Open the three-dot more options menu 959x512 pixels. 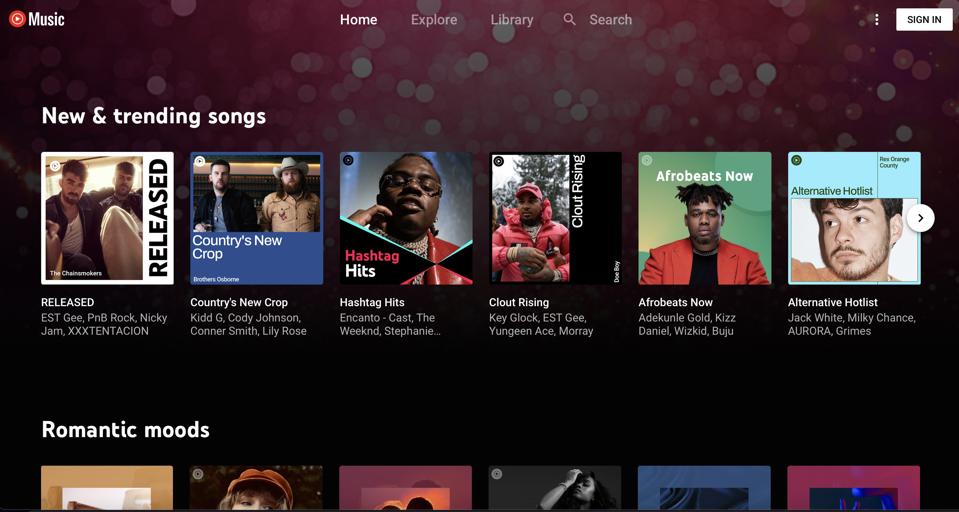(876, 19)
